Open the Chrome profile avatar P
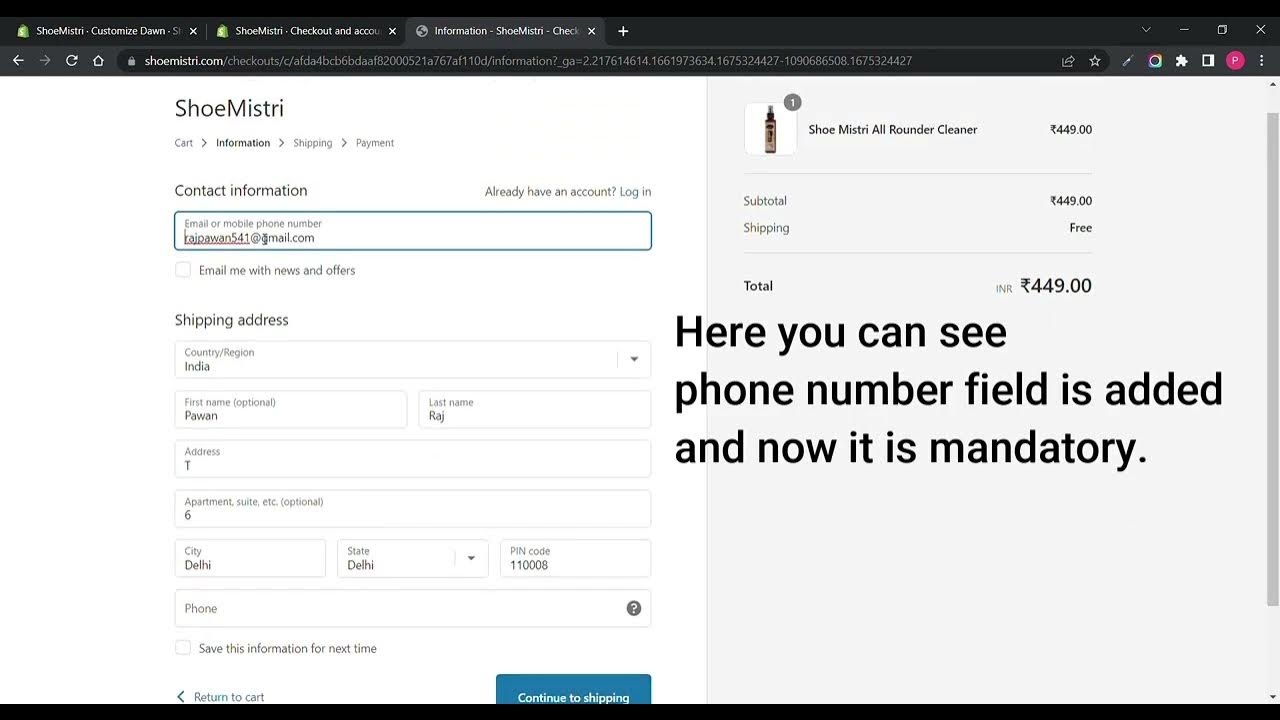Viewport: 1280px width, 720px height. (x=1235, y=61)
